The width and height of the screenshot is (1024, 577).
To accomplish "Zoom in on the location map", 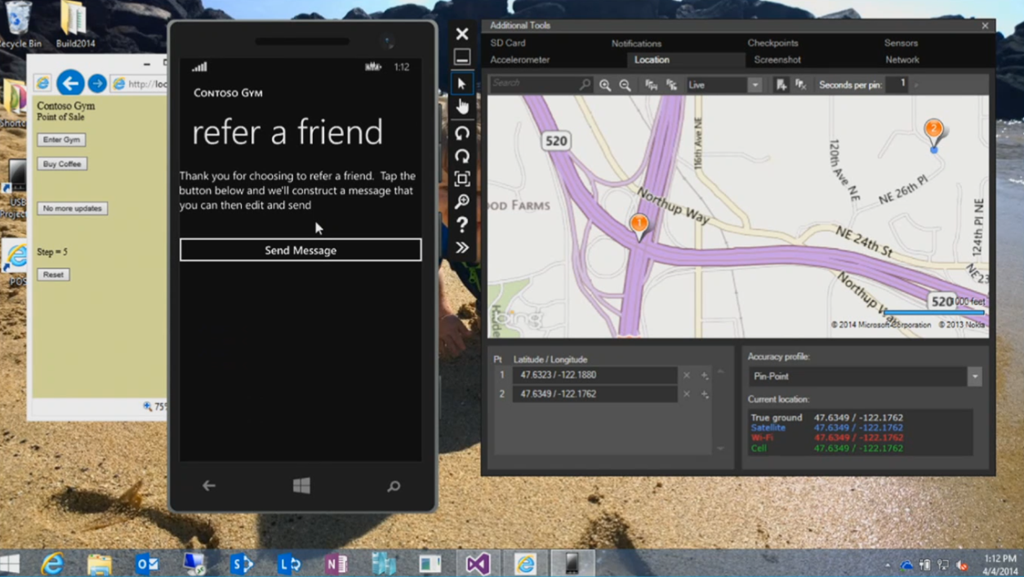I will click(x=605, y=85).
